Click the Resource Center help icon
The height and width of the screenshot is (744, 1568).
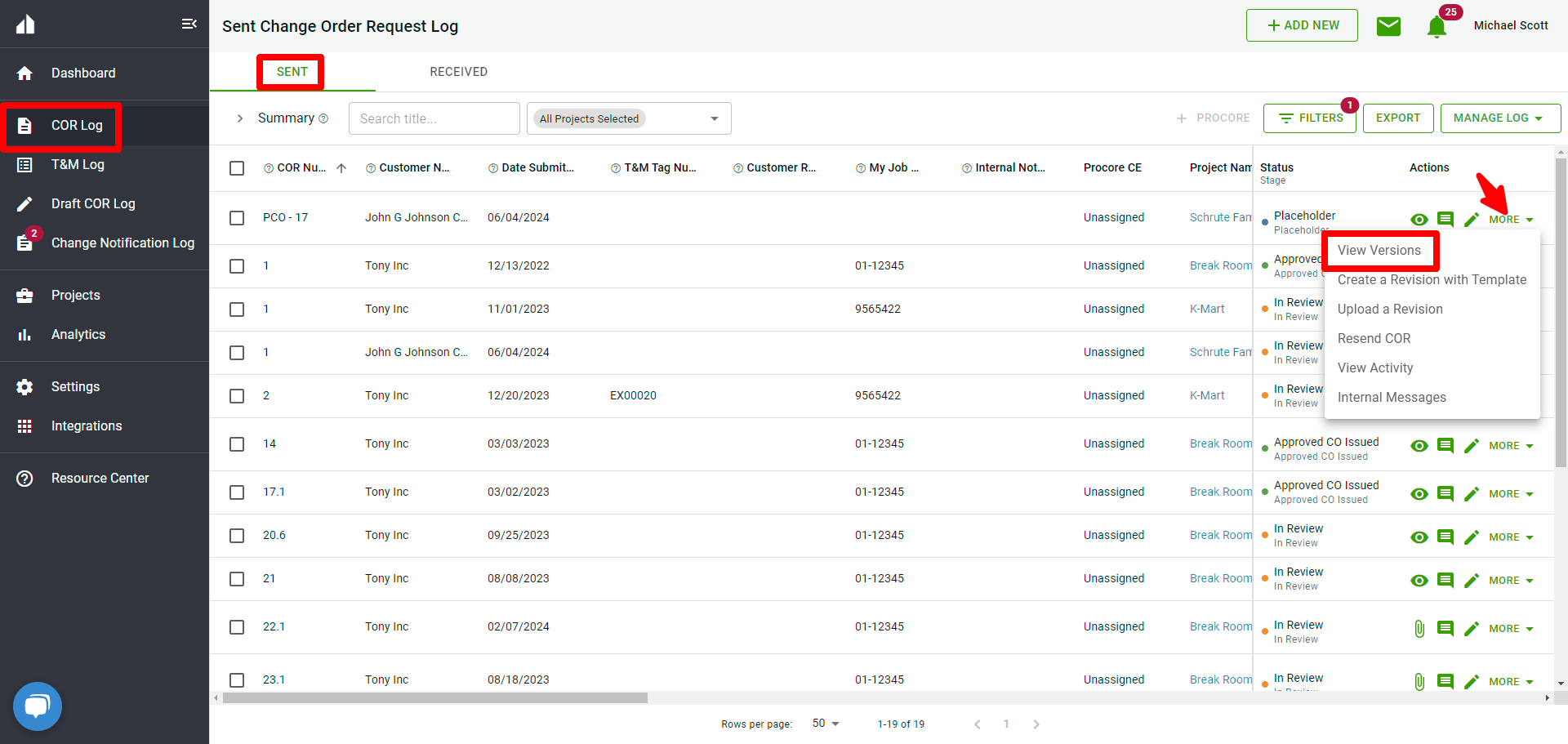point(24,479)
